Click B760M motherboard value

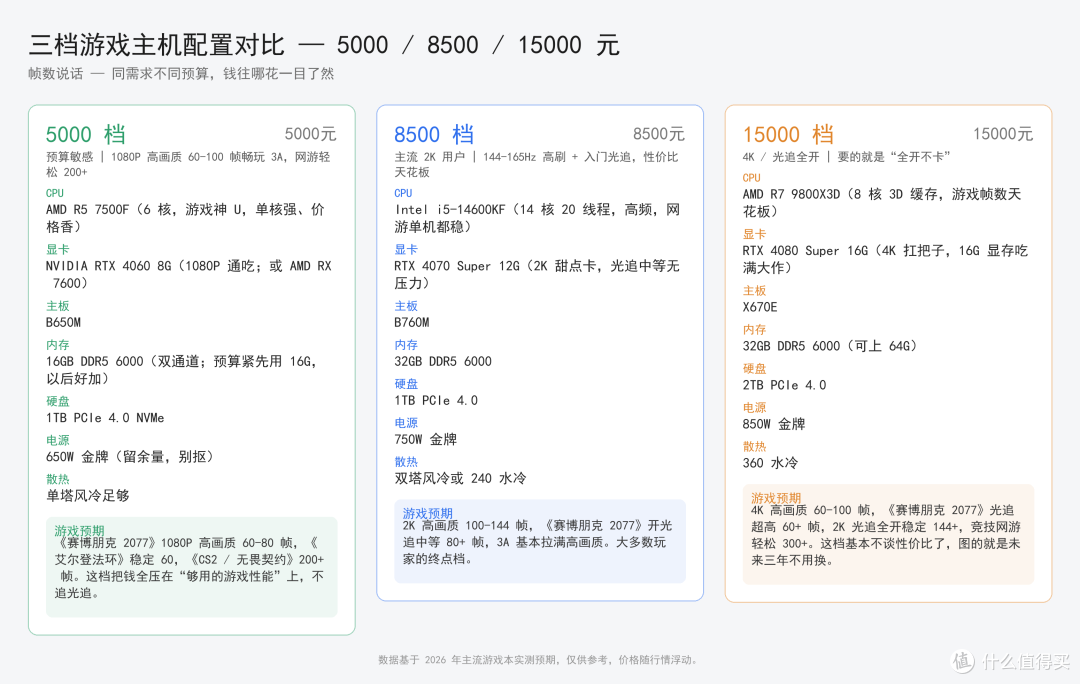[x=412, y=322]
